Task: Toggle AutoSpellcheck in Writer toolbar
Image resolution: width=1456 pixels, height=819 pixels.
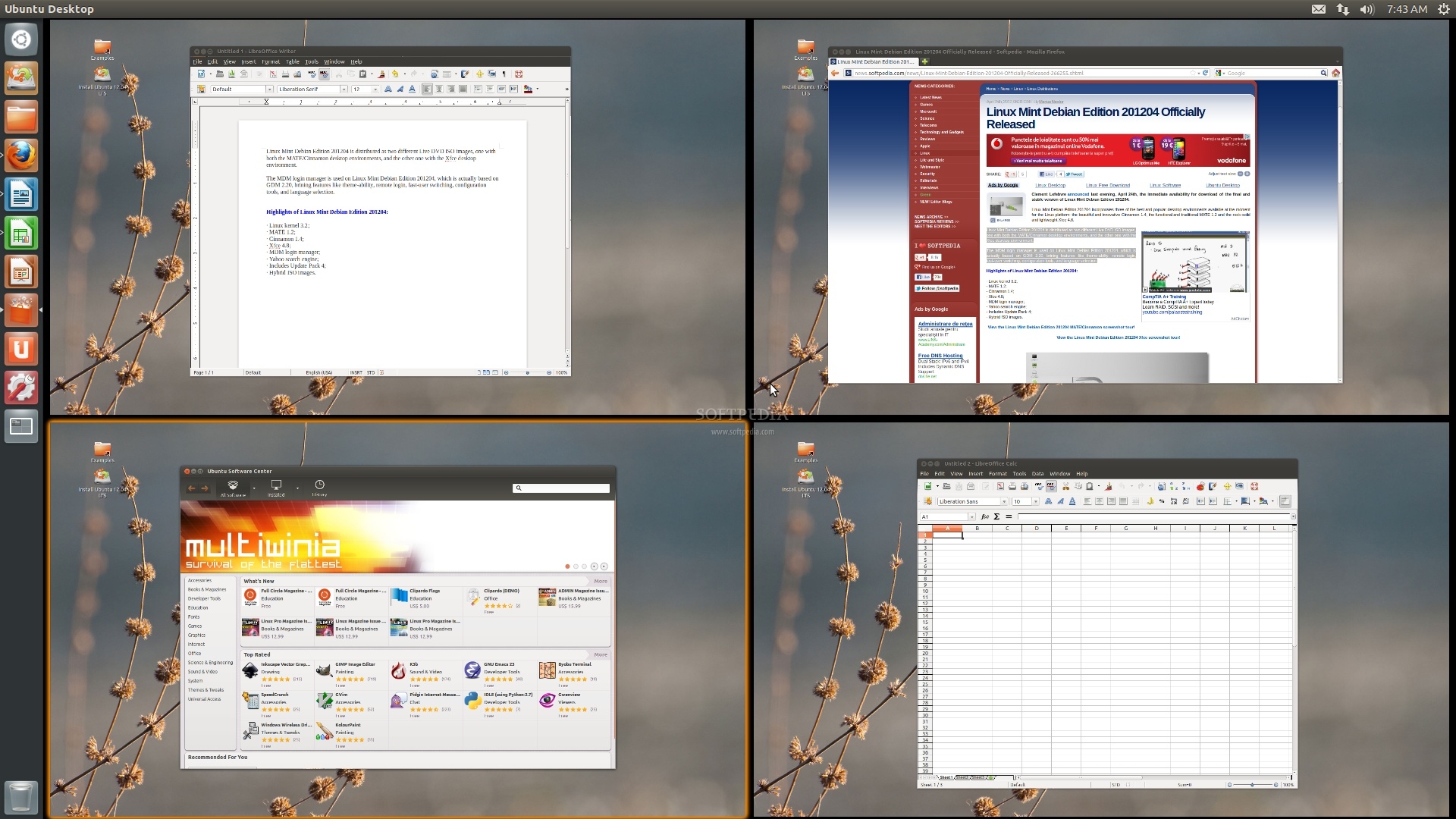Action: coord(324,74)
